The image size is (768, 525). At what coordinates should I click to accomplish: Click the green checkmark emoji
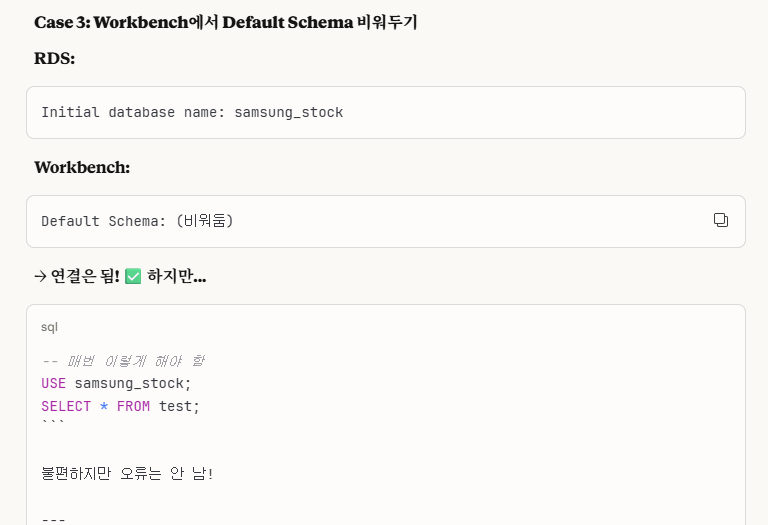click(133, 276)
